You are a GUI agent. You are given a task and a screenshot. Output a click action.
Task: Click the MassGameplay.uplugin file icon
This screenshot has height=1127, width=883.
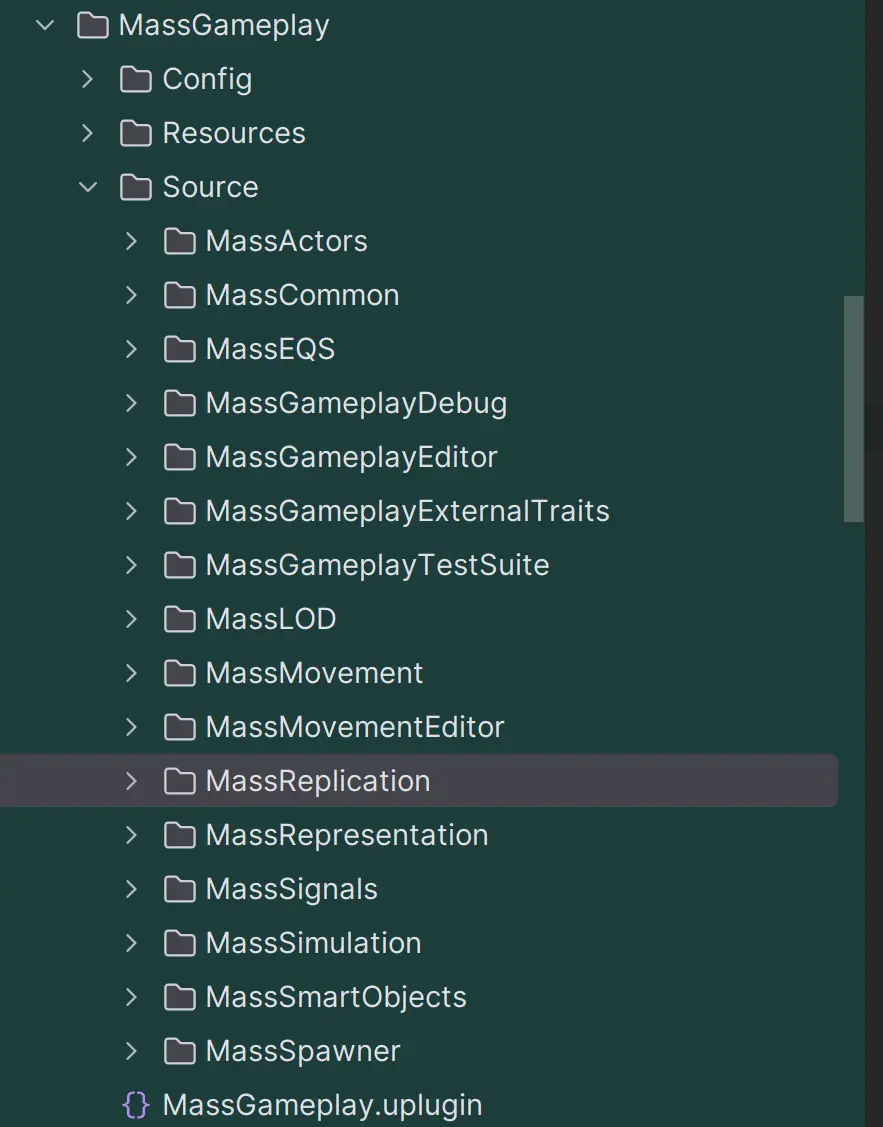point(135,1105)
